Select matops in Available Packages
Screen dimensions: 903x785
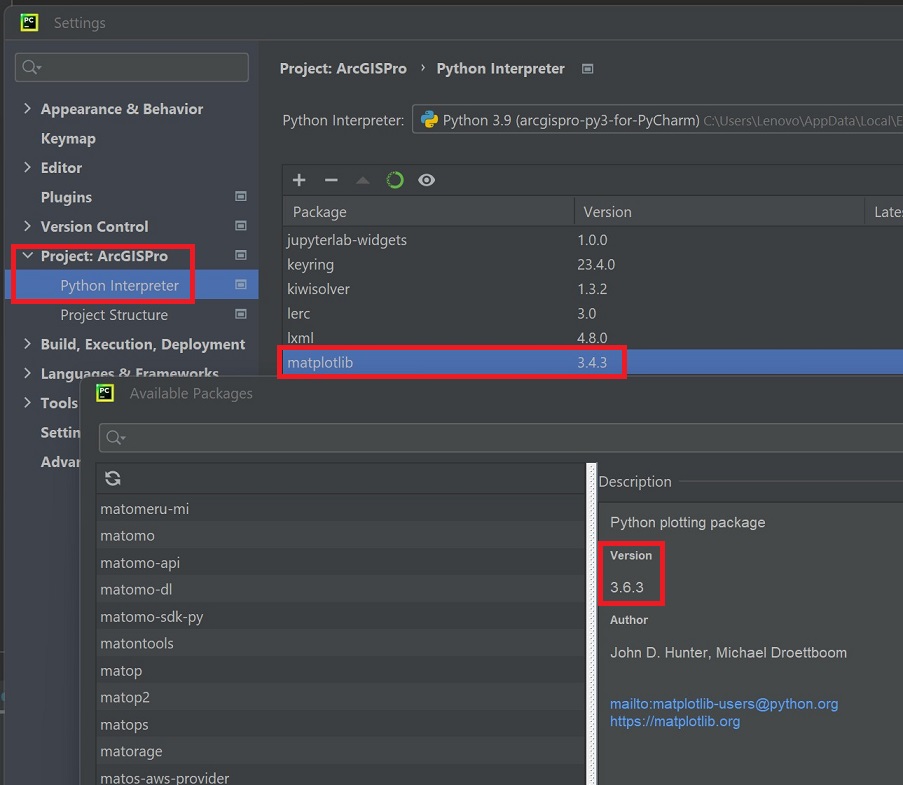(x=341, y=725)
